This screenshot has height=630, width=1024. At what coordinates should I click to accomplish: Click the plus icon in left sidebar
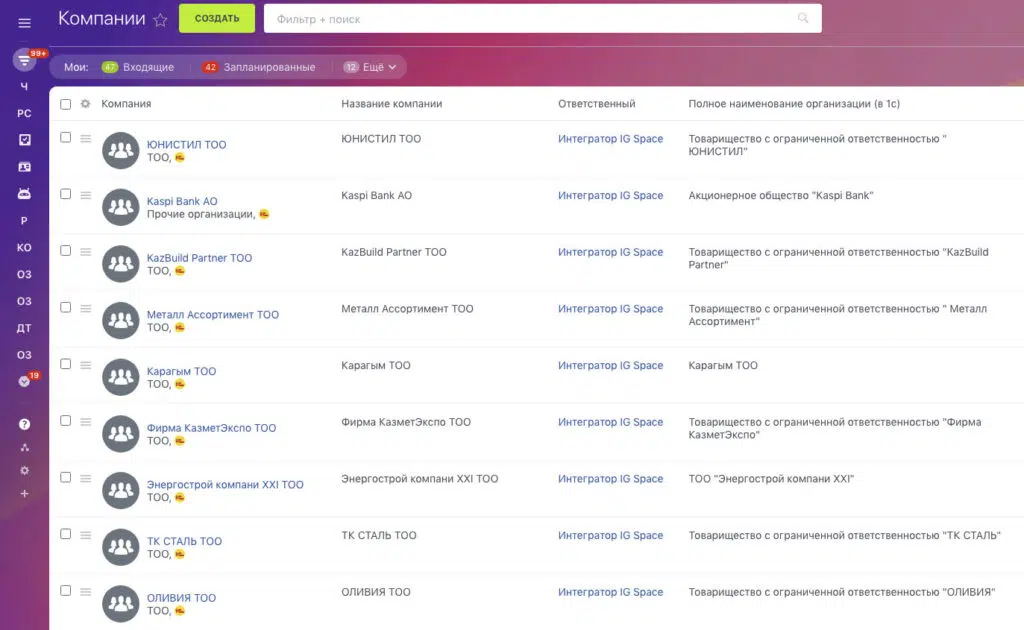point(24,493)
